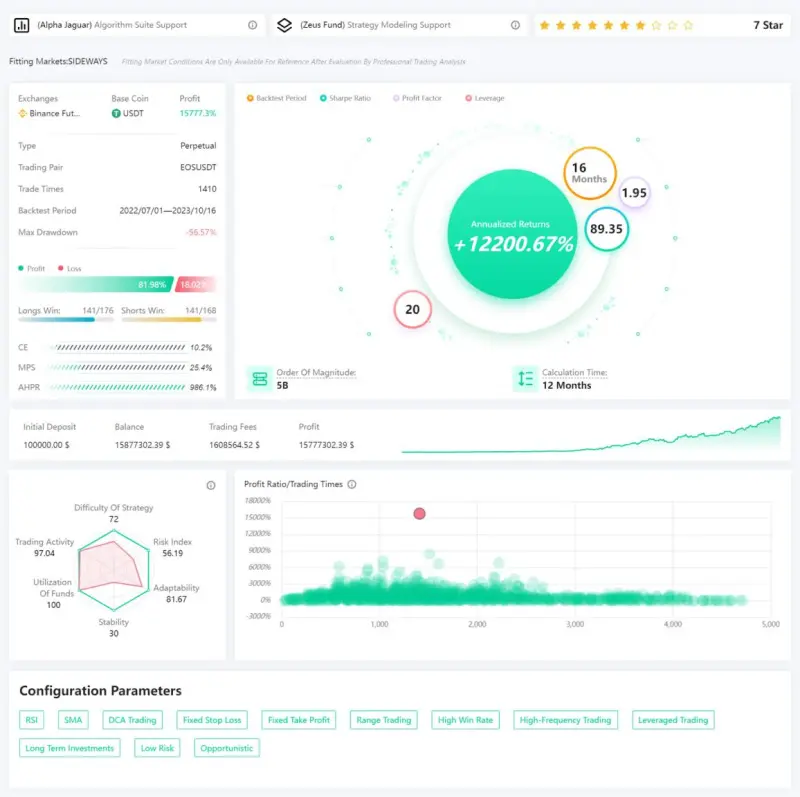
Task: Click the 16 Months backtest bubble
Action: coord(589,173)
